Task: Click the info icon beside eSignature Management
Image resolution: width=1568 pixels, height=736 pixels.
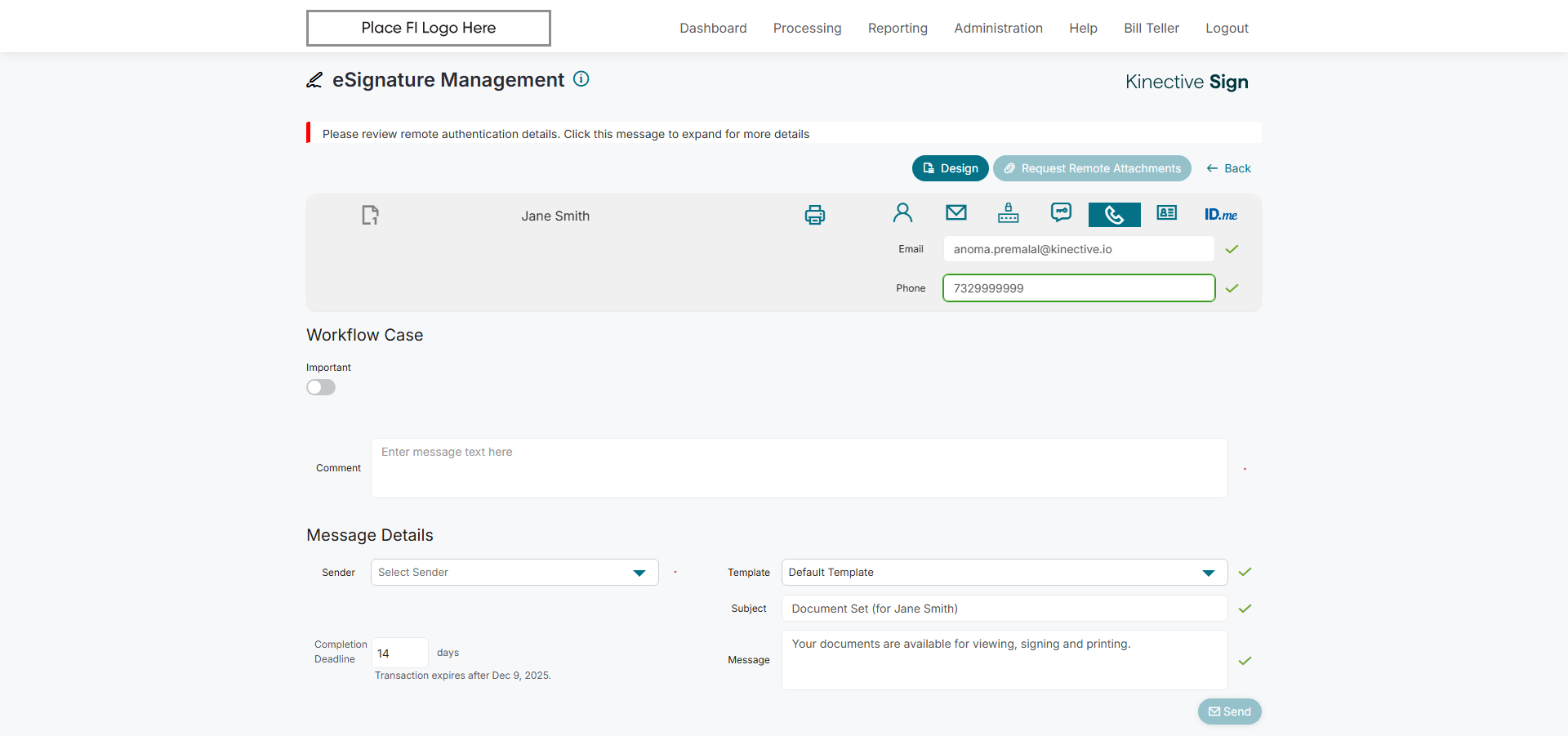Action: 581,79
